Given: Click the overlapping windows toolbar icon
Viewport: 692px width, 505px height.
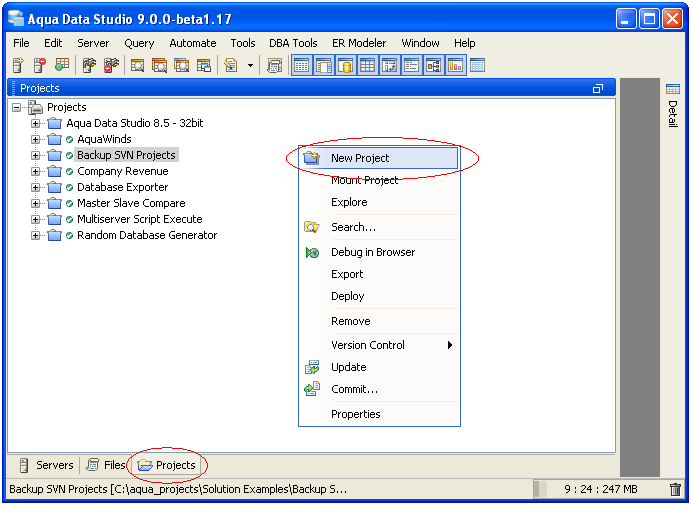Looking at the screenshot, I should (x=203, y=66).
